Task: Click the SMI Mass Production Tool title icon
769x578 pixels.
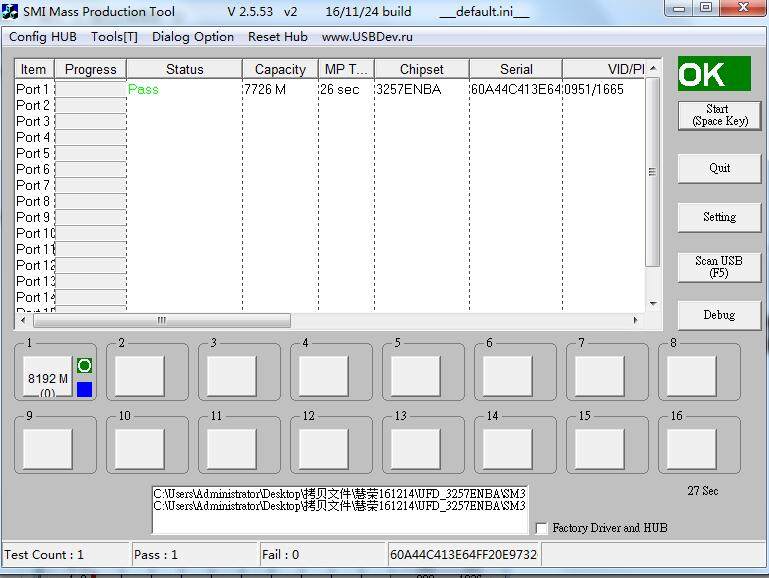Action: pos(10,11)
